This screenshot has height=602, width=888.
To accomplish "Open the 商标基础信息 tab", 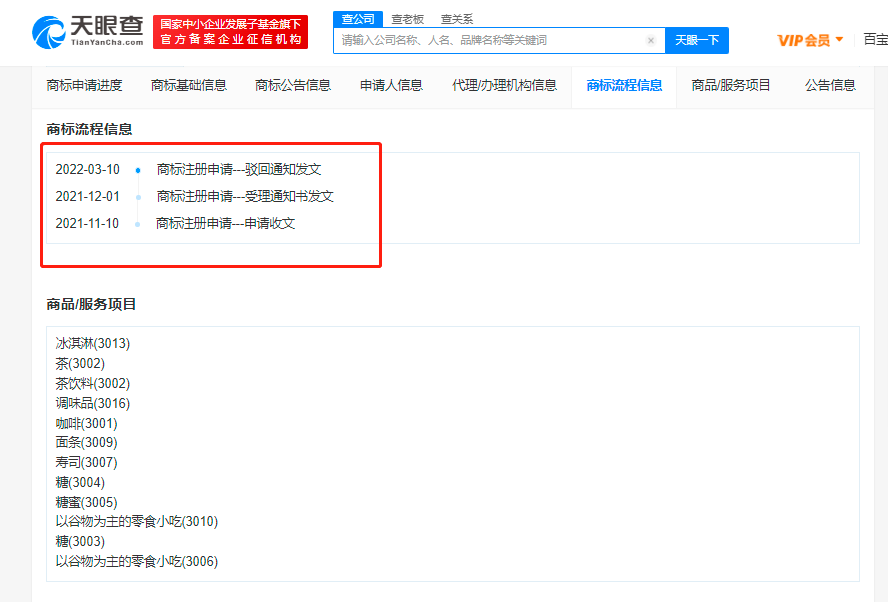I will (x=189, y=86).
